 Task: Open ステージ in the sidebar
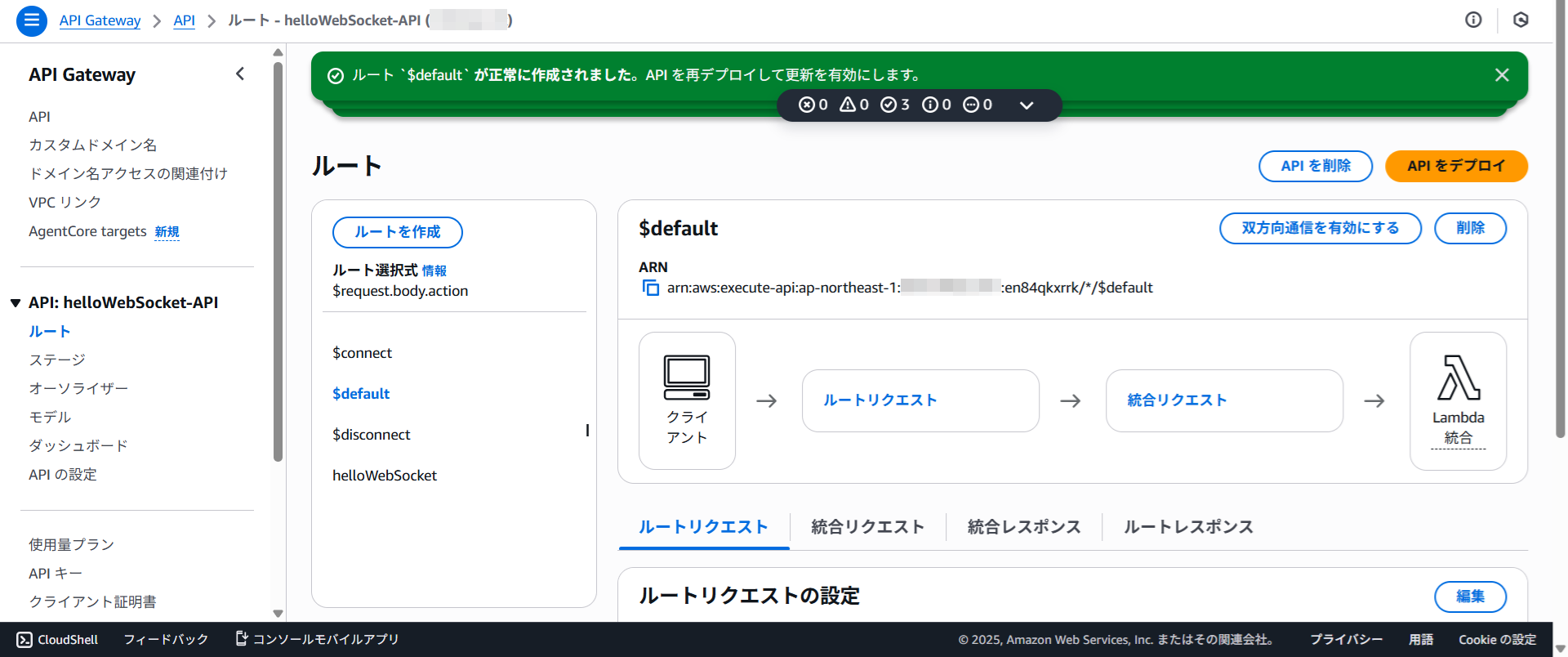57,360
